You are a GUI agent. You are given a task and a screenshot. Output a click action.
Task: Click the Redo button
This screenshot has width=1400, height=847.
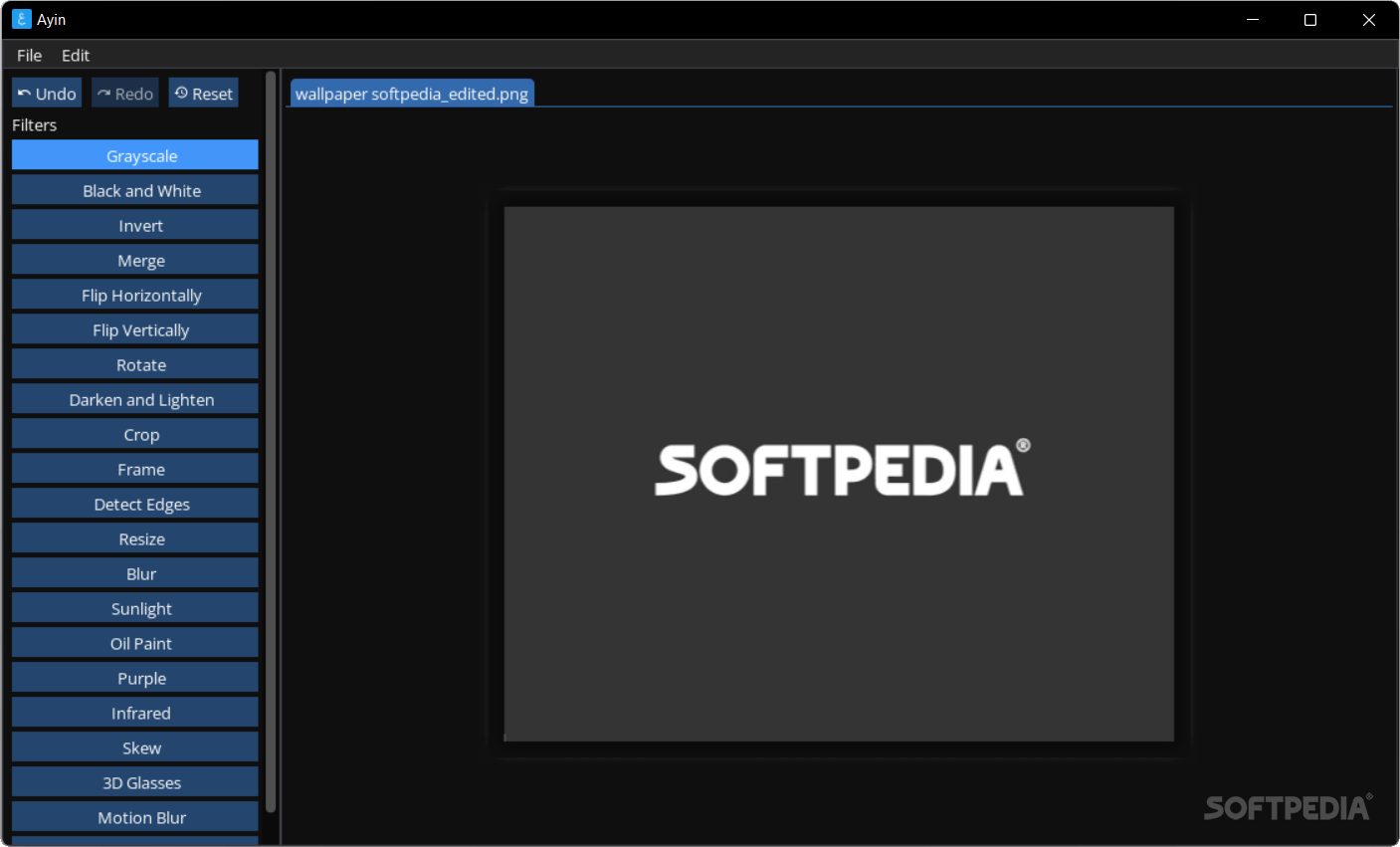125,94
